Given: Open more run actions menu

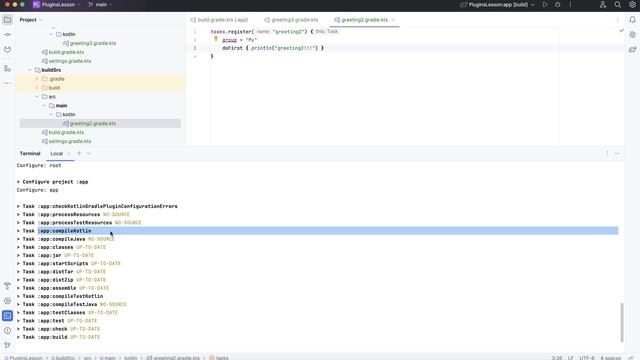Looking at the screenshot, I should click(570, 4).
